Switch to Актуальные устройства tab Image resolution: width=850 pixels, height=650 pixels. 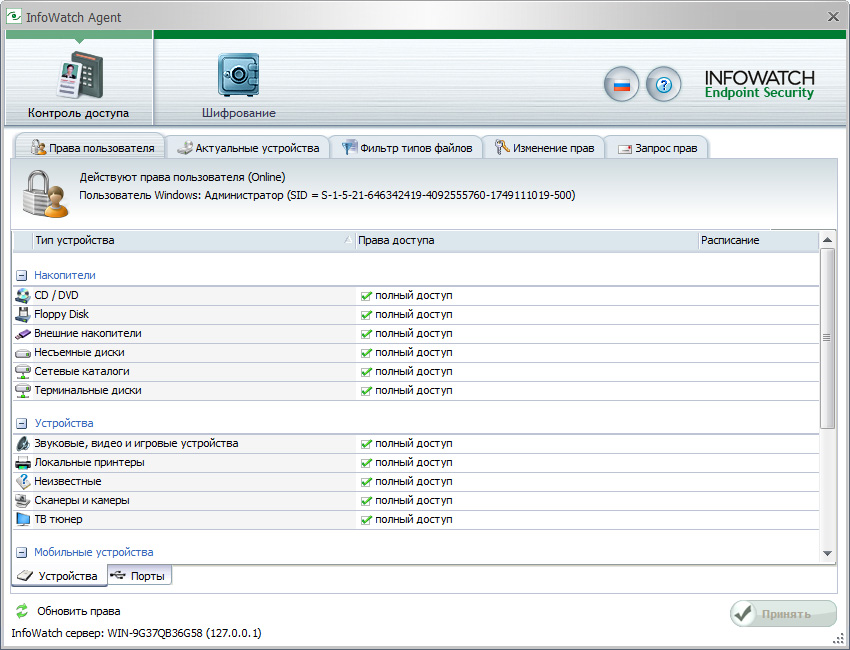point(248,147)
